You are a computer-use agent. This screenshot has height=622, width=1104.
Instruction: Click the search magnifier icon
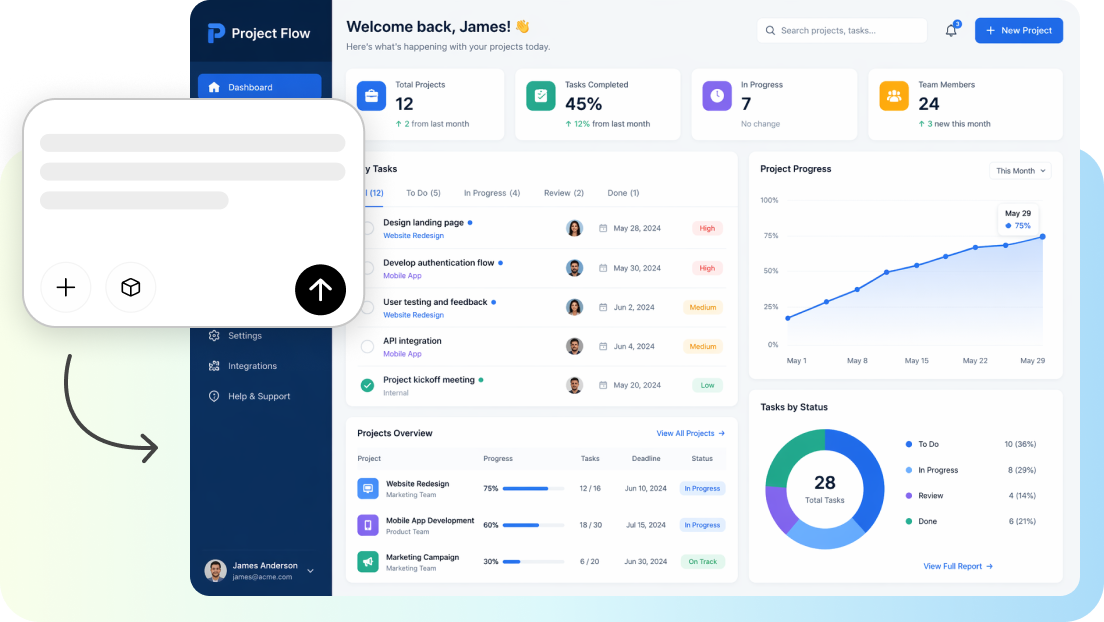coord(770,30)
